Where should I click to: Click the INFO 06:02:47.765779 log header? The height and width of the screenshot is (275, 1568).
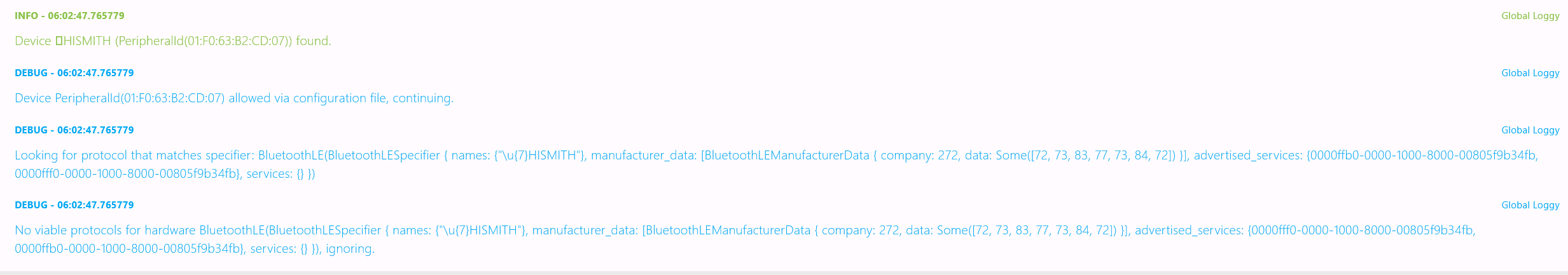click(x=69, y=16)
